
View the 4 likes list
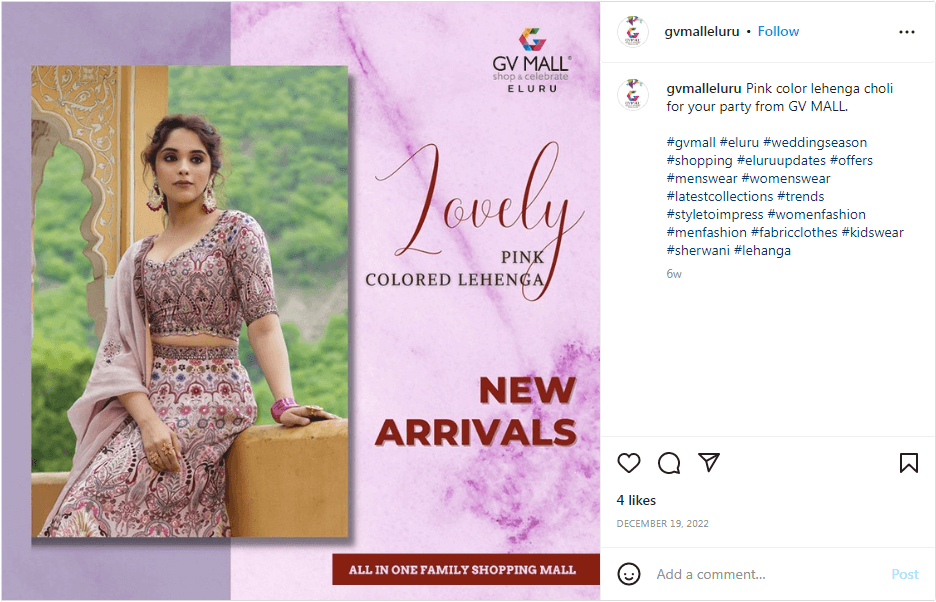click(636, 500)
